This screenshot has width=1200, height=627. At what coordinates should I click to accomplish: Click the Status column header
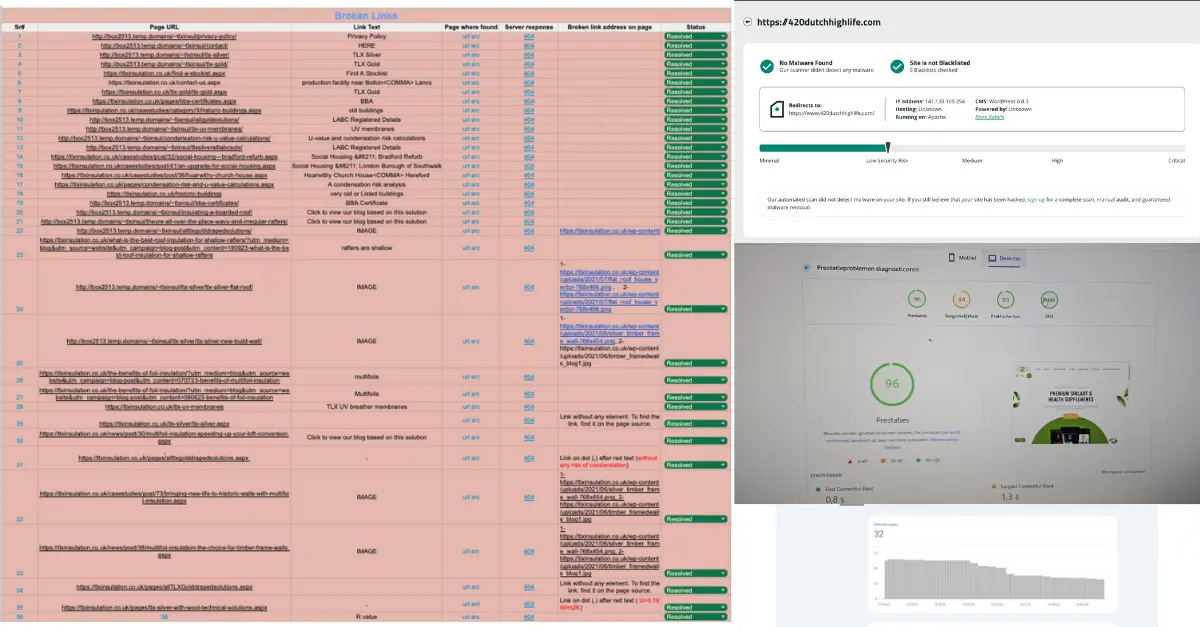pos(696,27)
